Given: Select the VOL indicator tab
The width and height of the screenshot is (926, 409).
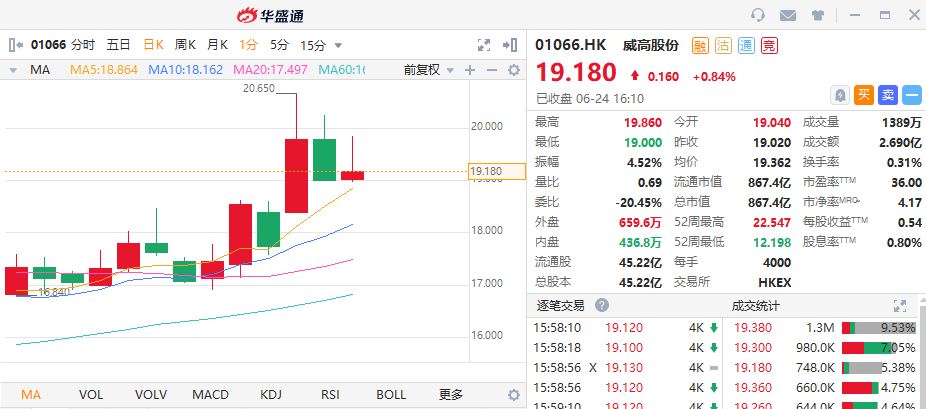Looking at the screenshot, I should pos(91,395).
